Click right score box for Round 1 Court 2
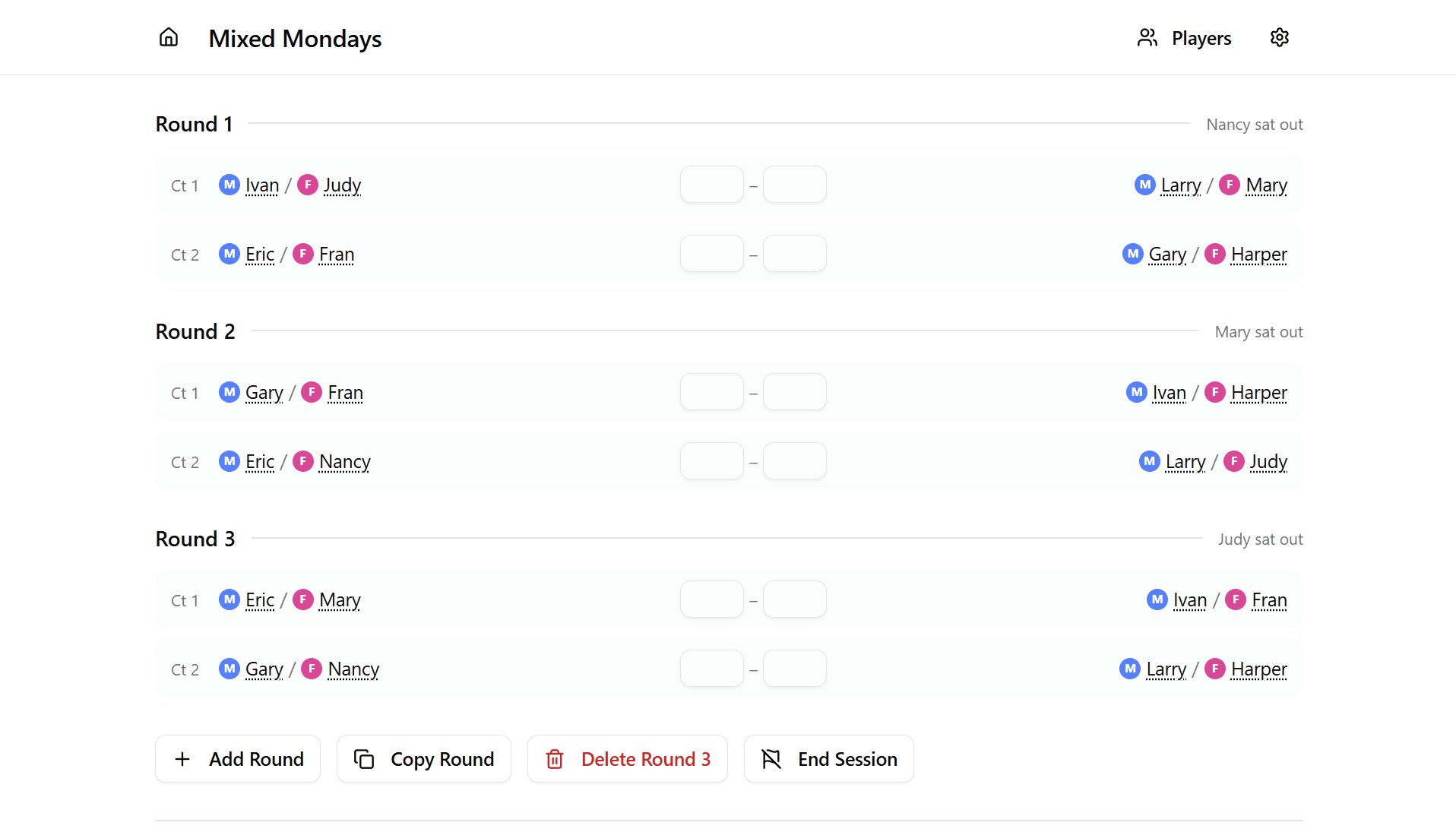Screen dimensions: 1456x832 pyautogui.click(x=794, y=254)
